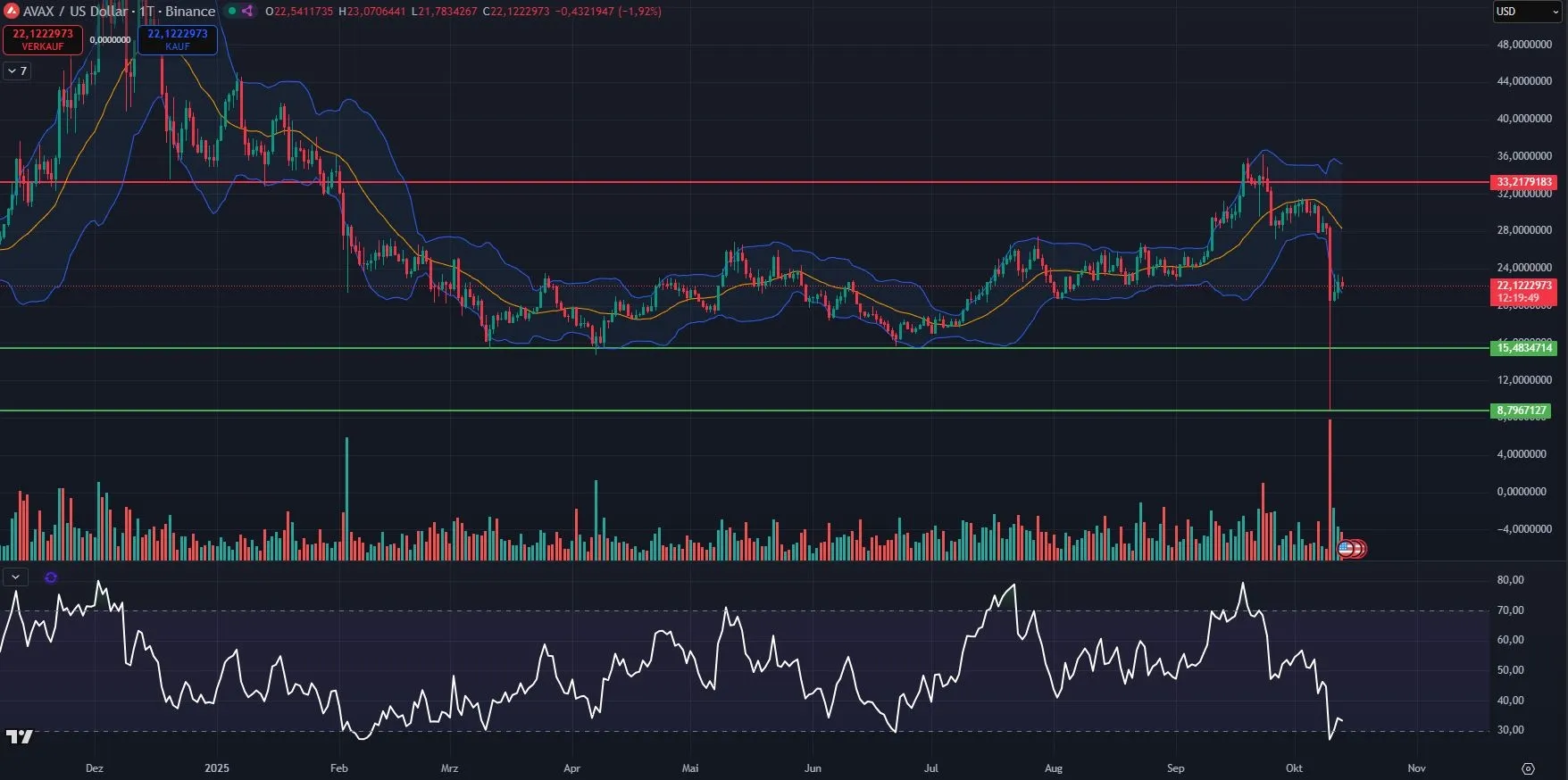Click the green 8,7967127 price label
This screenshot has height=780, width=1568.
click(x=1522, y=411)
